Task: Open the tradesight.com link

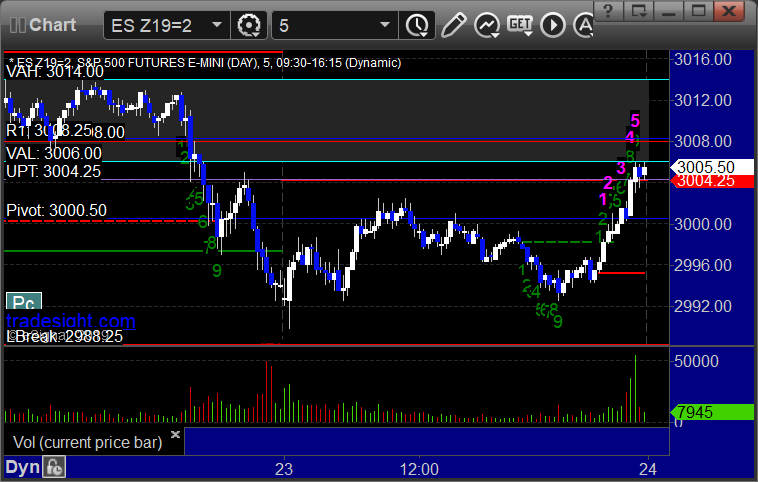Action: click(71, 321)
